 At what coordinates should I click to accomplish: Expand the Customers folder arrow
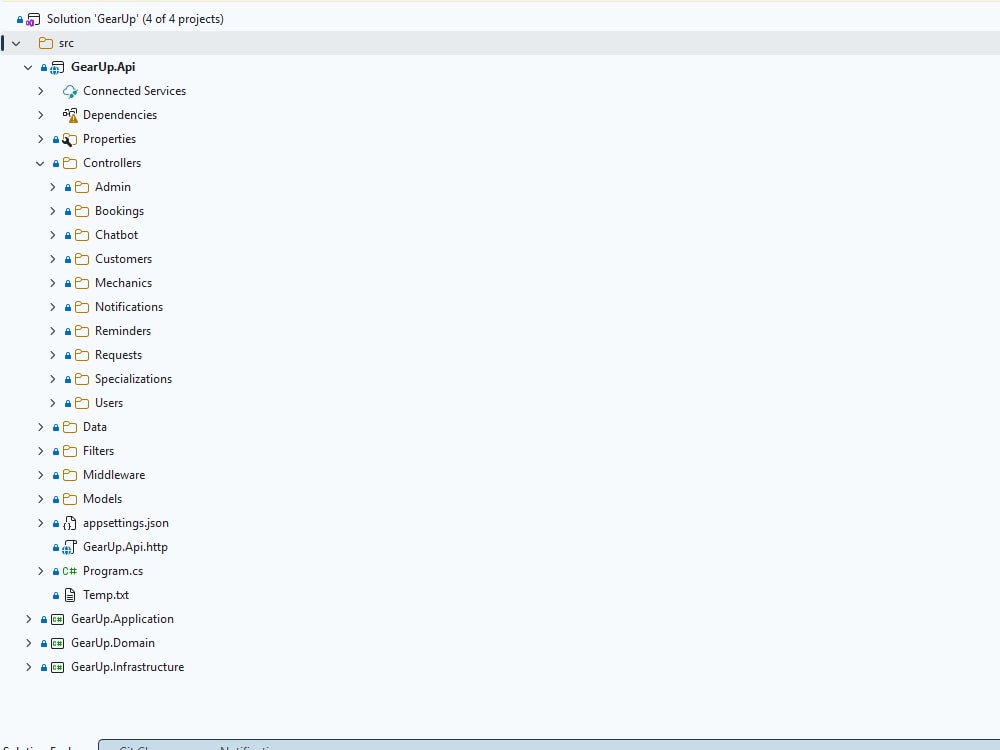tap(52, 259)
